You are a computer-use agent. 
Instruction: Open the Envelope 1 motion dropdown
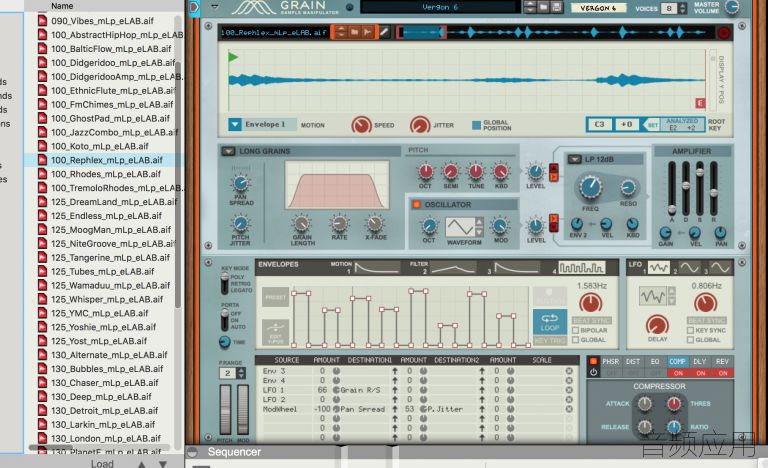pos(235,124)
